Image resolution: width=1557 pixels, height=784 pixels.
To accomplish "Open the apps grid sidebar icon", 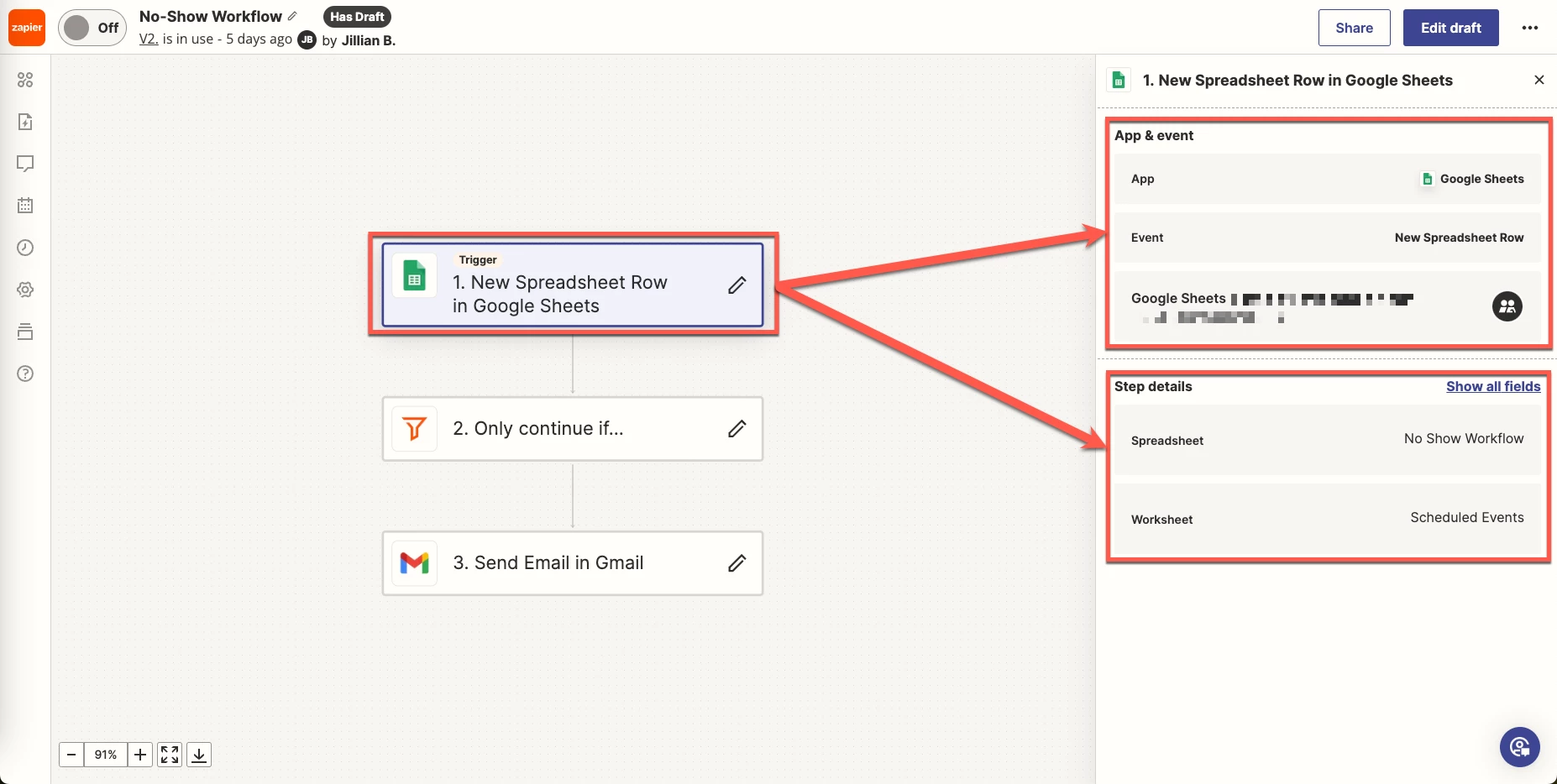I will (x=25, y=80).
